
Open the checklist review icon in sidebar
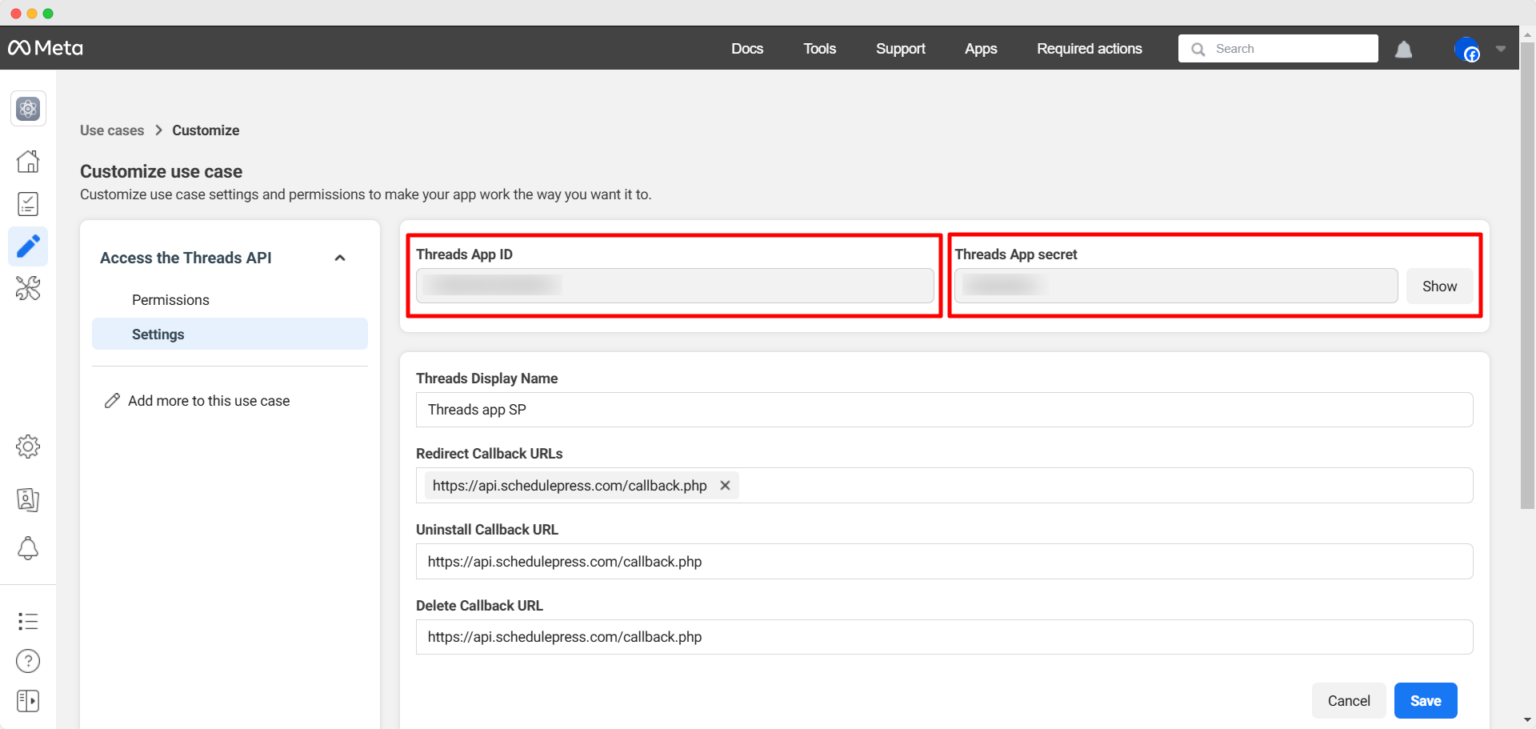click(x=28, y=203)
